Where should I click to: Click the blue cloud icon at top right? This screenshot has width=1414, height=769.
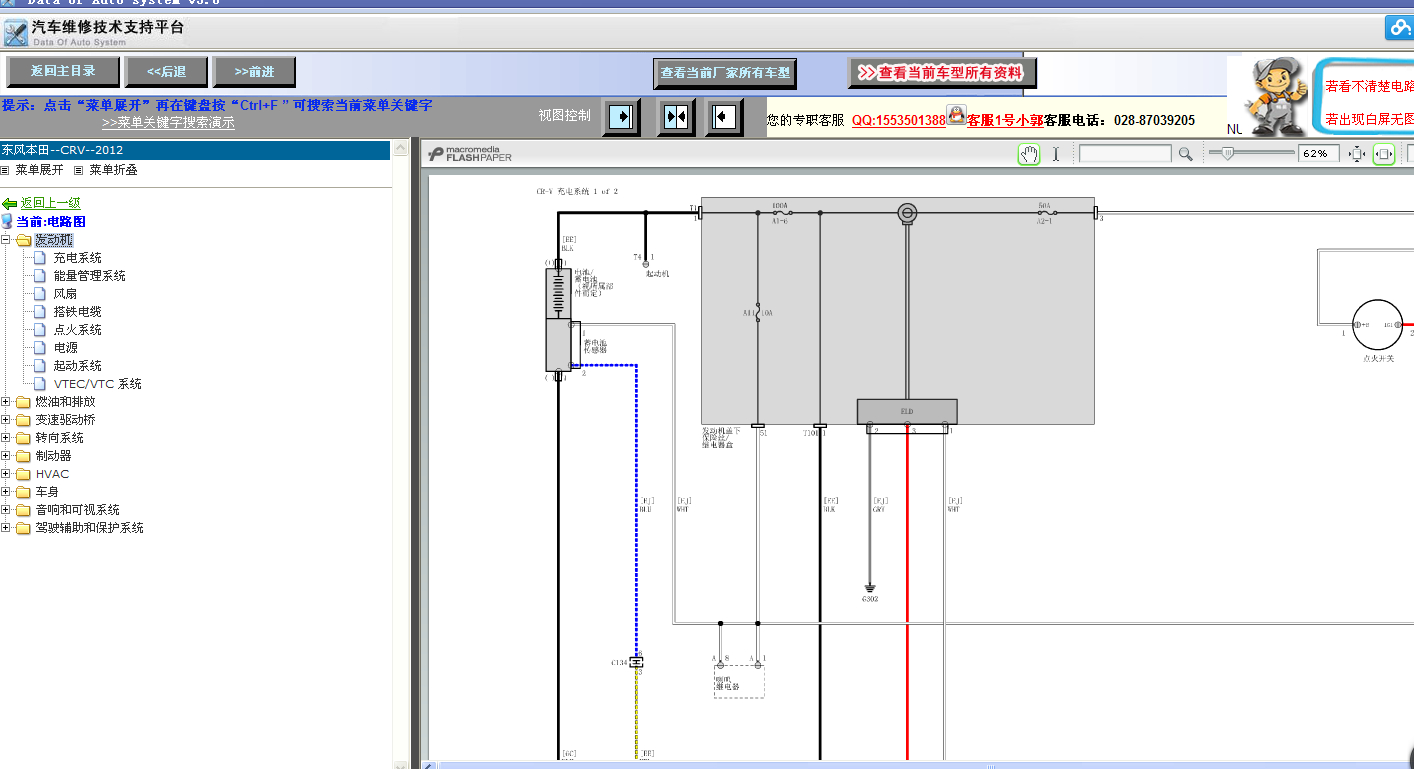pyautogui.click(x=1399, y=28)
